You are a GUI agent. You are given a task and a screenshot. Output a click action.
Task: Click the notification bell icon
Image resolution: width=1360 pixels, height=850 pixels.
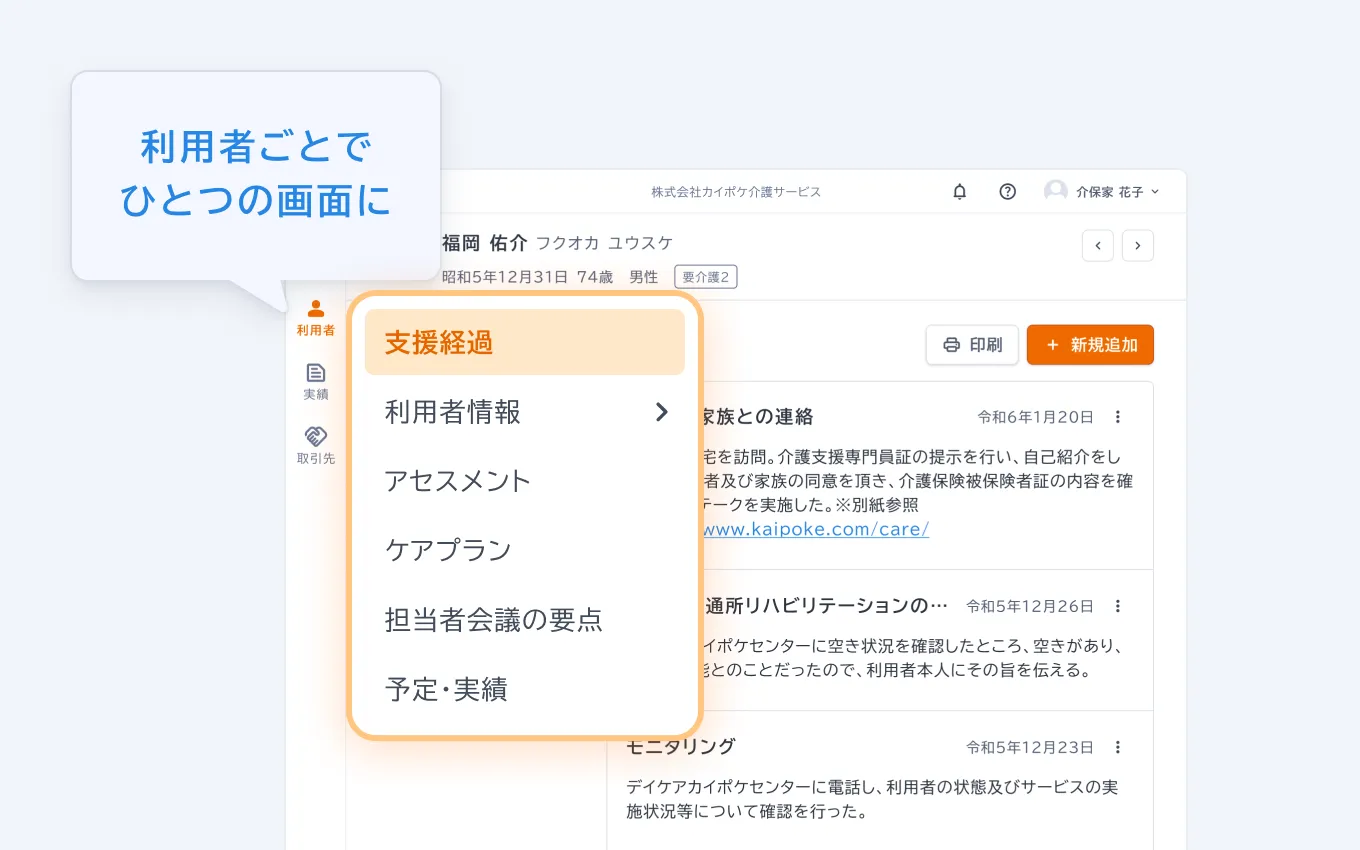click(959, 191)
